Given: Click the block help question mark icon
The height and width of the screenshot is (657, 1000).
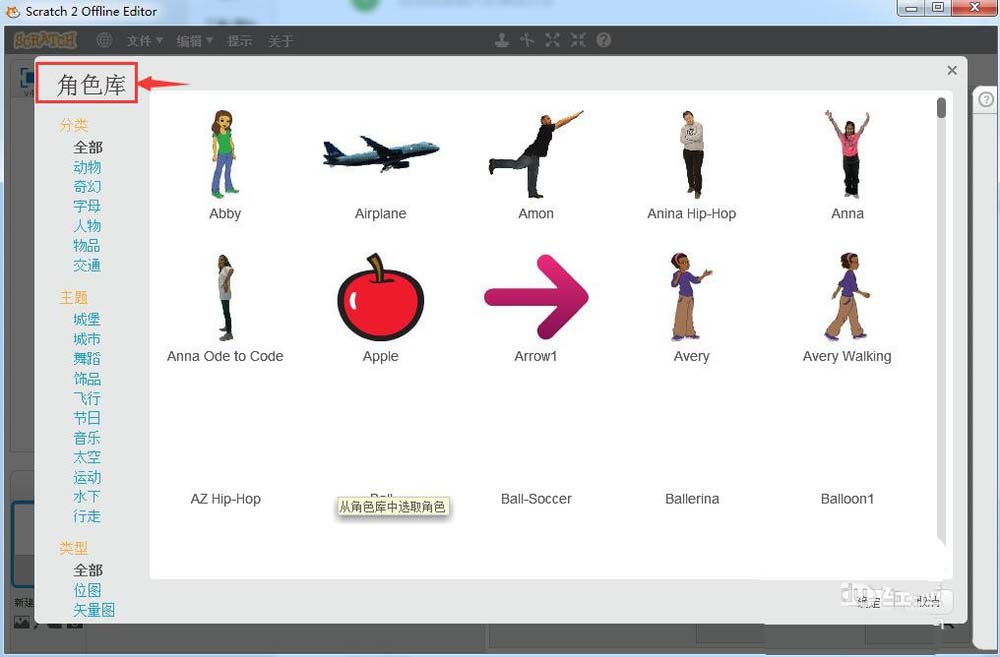Looking at the screenshot, I should [x=604, y=40].
